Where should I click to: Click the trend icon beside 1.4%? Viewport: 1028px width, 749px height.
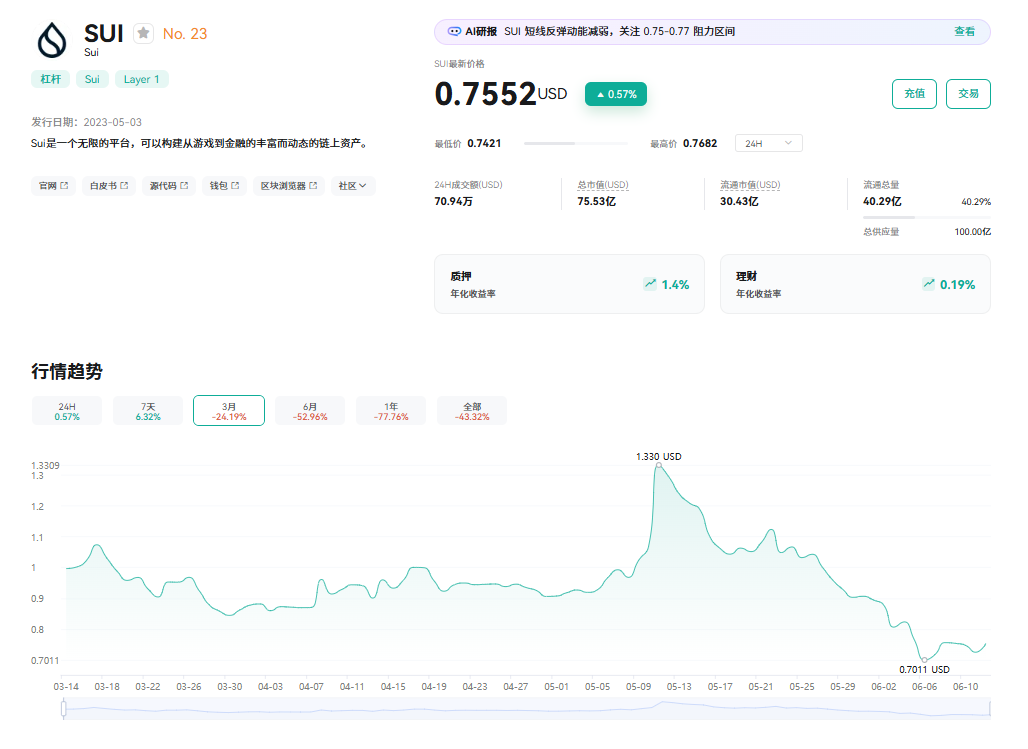pyautogui.click(x=650, y=284)
